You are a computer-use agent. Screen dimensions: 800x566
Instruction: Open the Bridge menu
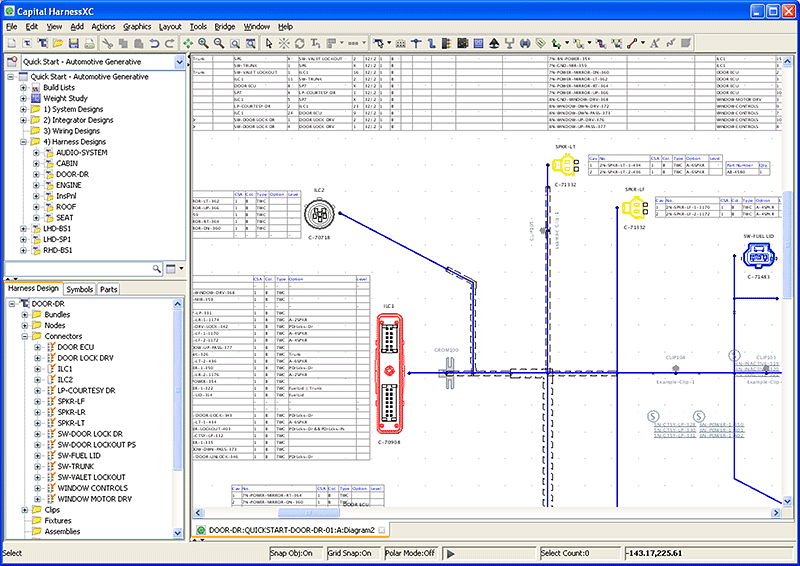pyautogui.click(x=224, y=25)
